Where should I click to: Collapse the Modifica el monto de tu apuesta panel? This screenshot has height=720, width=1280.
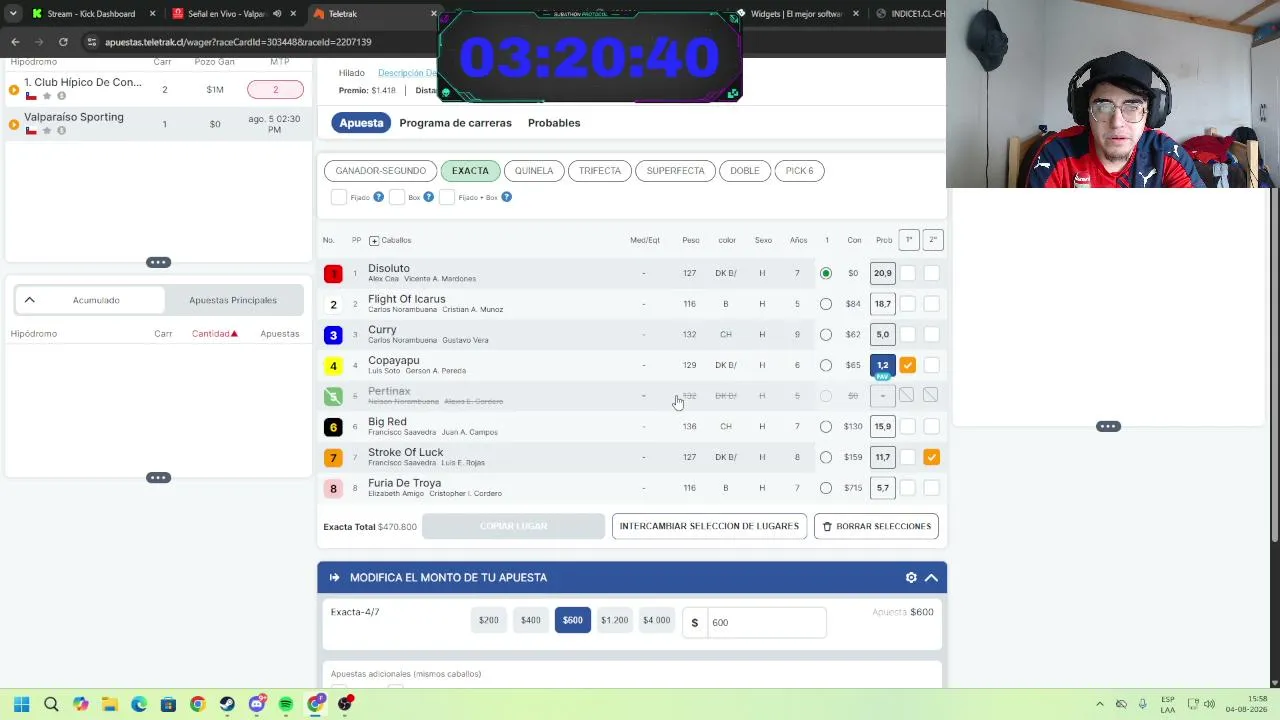[x=931, y=578]
